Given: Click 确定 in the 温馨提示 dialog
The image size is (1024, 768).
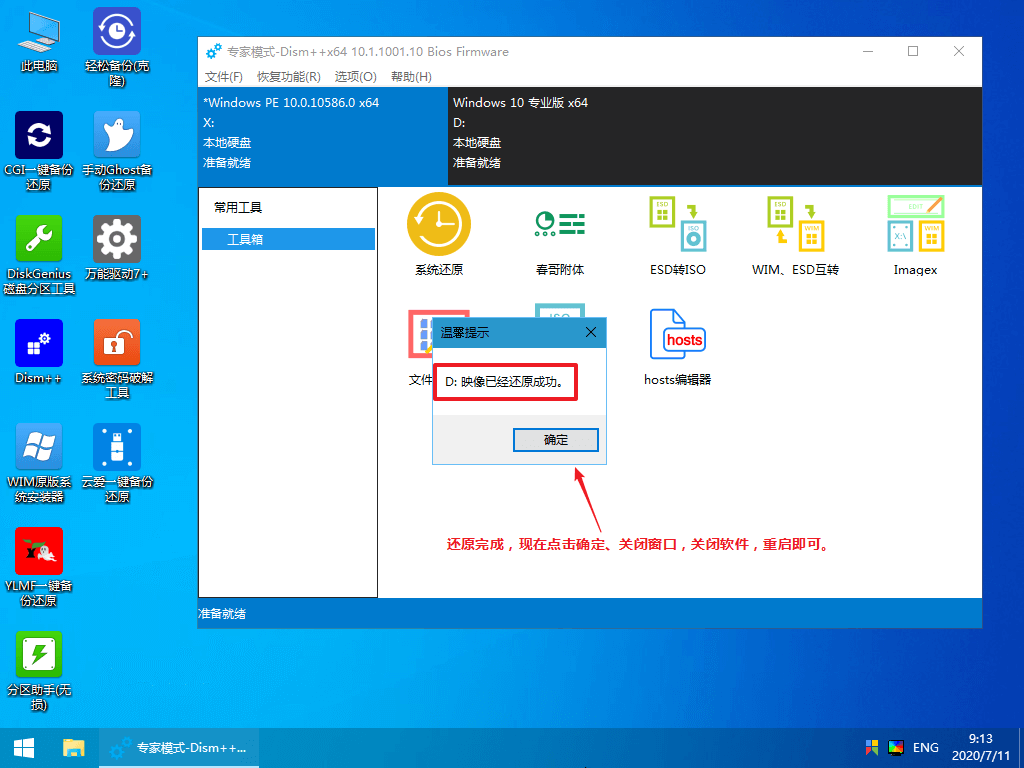Looking at the screenshot, I should [555, 440].
